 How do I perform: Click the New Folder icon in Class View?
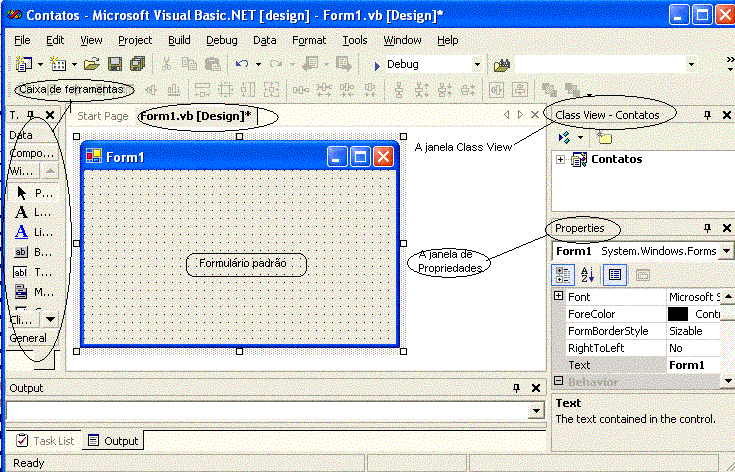604,138
